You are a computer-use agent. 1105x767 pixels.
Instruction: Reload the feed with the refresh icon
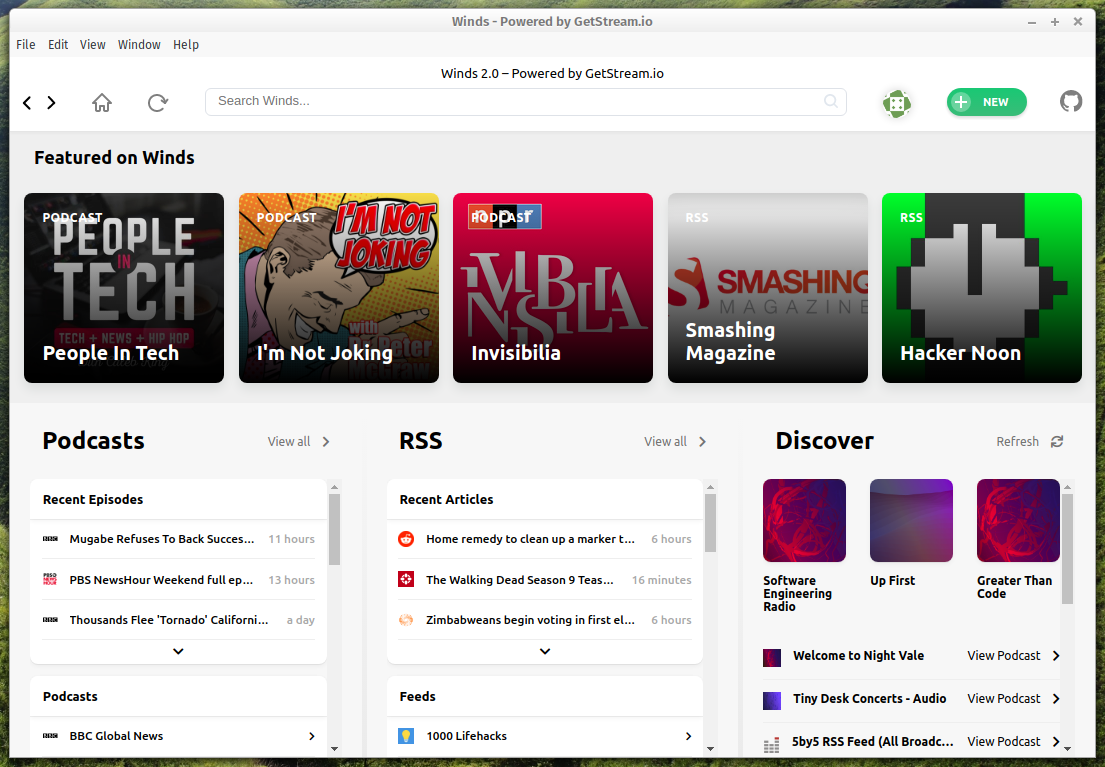click(x=158, y=103)
